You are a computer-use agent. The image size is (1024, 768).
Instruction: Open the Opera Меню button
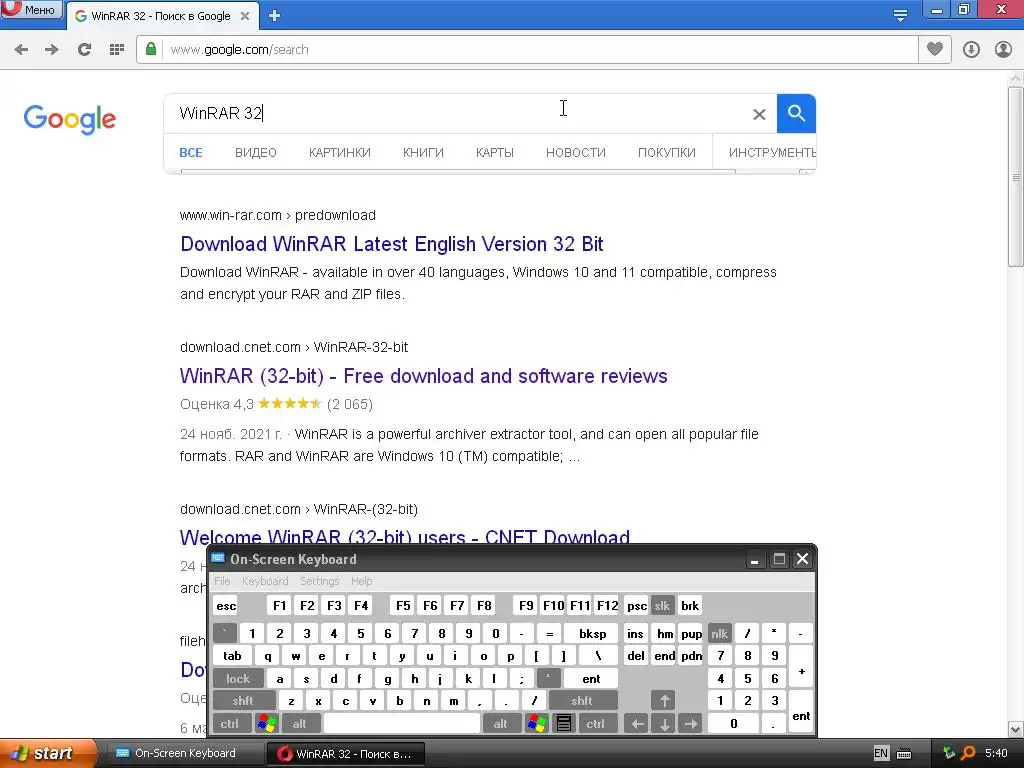(x=31, y=10)
